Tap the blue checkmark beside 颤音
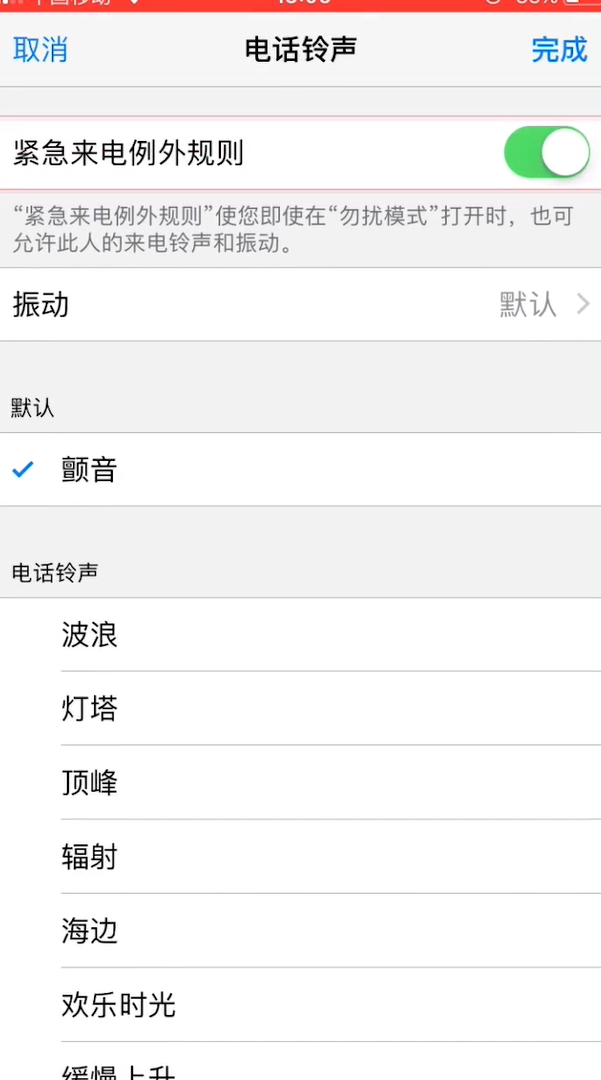601x1080 pixels. coord(23,470)
